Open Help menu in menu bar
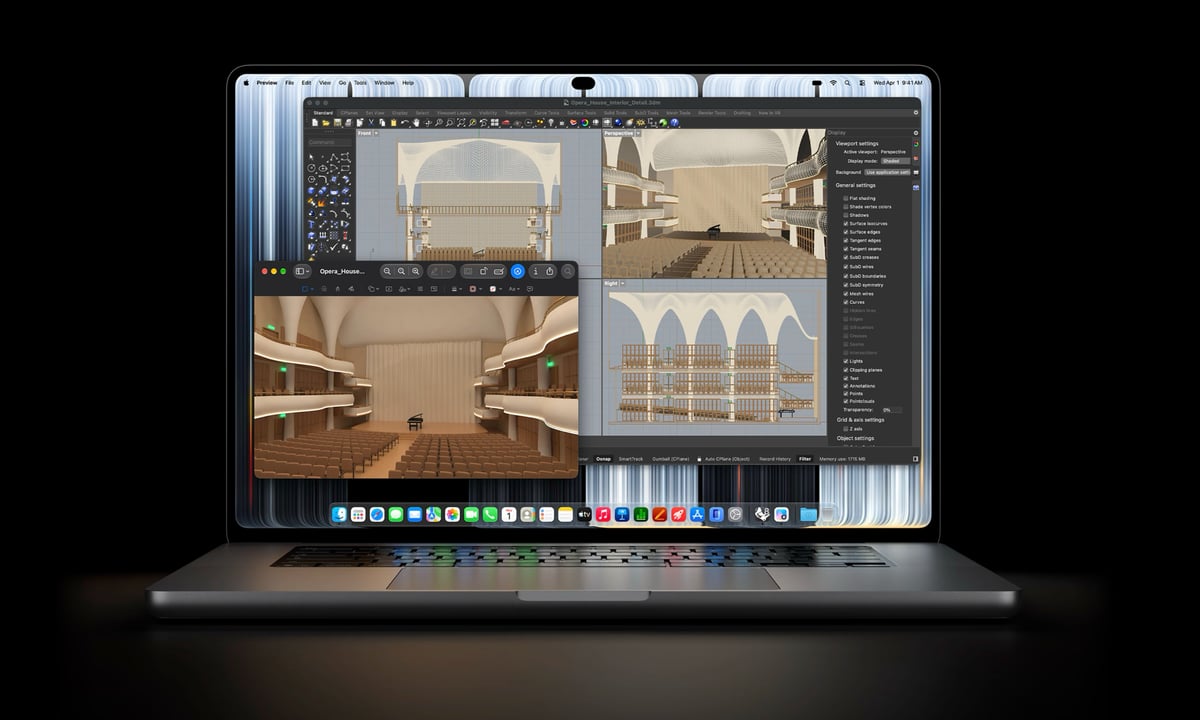Viewport: 1200px width, 720px height. [x=407, y=82]
